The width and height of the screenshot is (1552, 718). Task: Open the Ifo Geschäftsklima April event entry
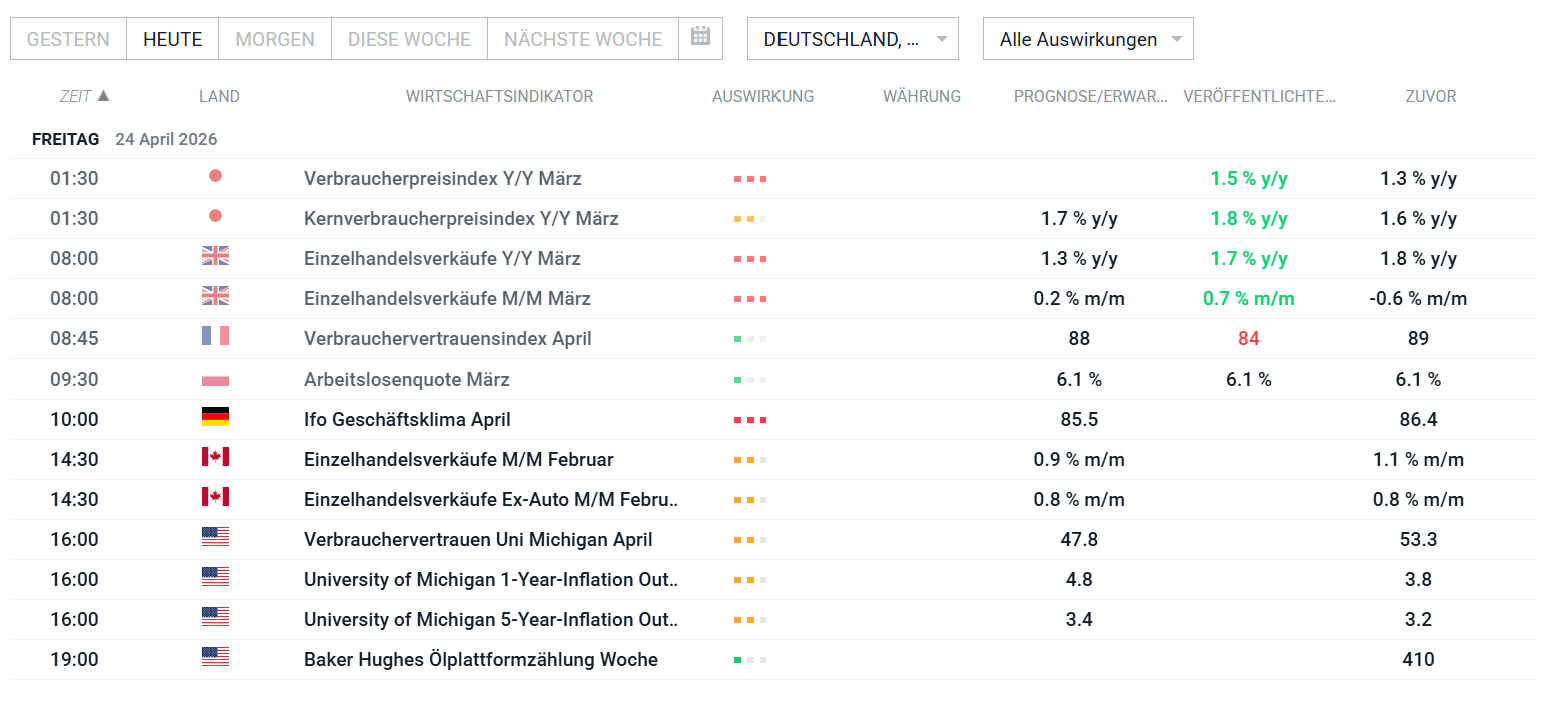point(406,419)
